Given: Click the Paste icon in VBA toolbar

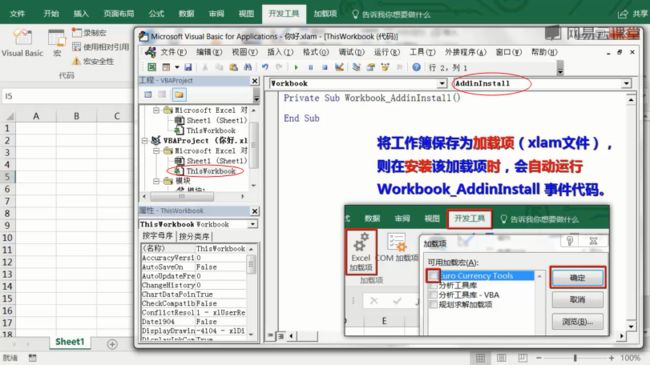Looking at the screenshot, I should pyautogui.click(x=233, y=67).
